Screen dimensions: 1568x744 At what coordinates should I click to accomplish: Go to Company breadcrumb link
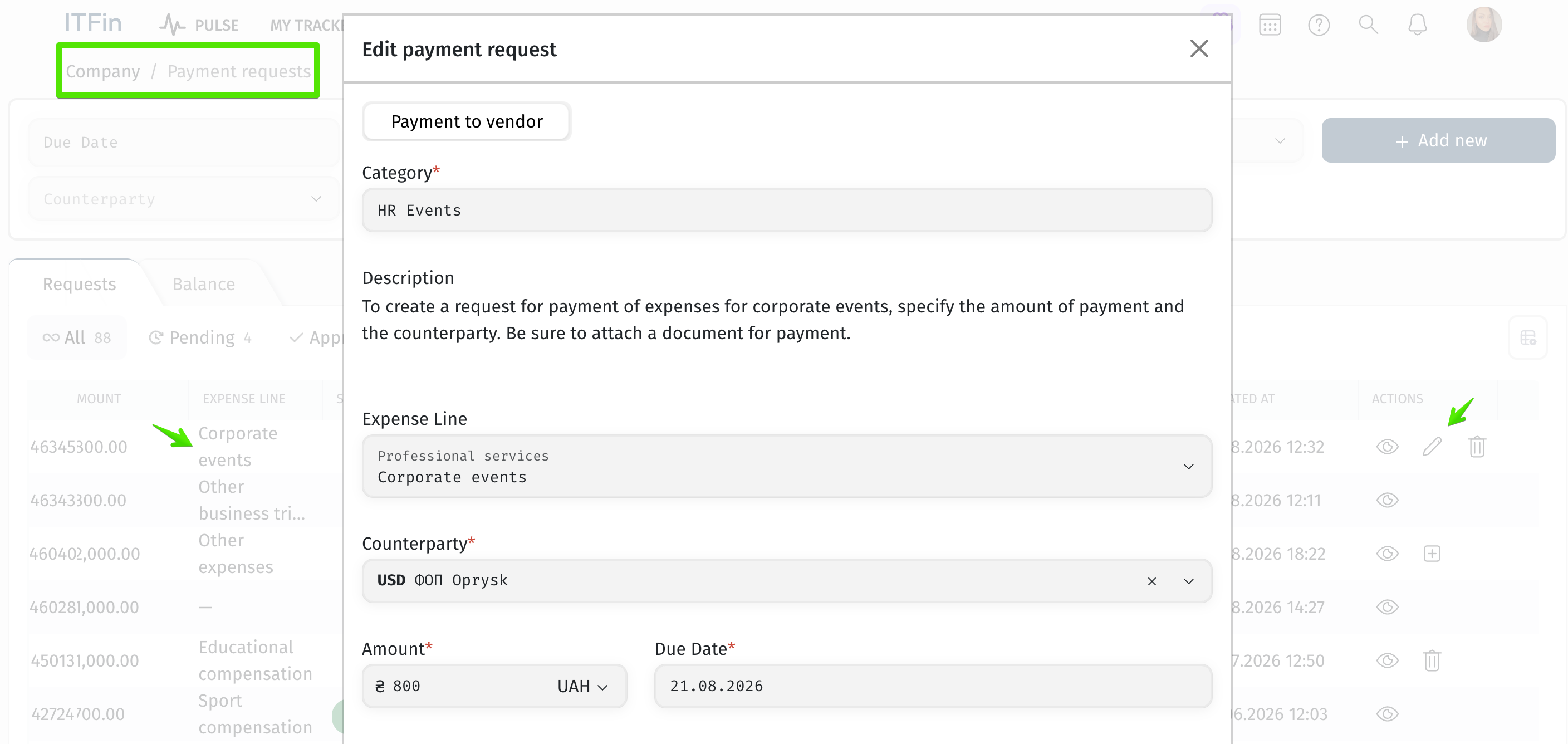[103, 71]
